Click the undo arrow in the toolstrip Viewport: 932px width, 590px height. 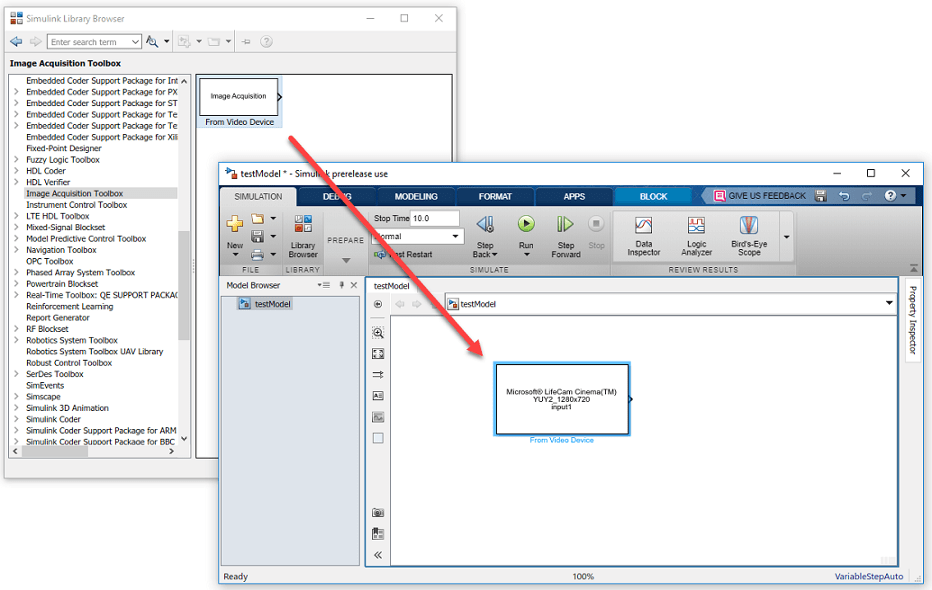point(844,196)
